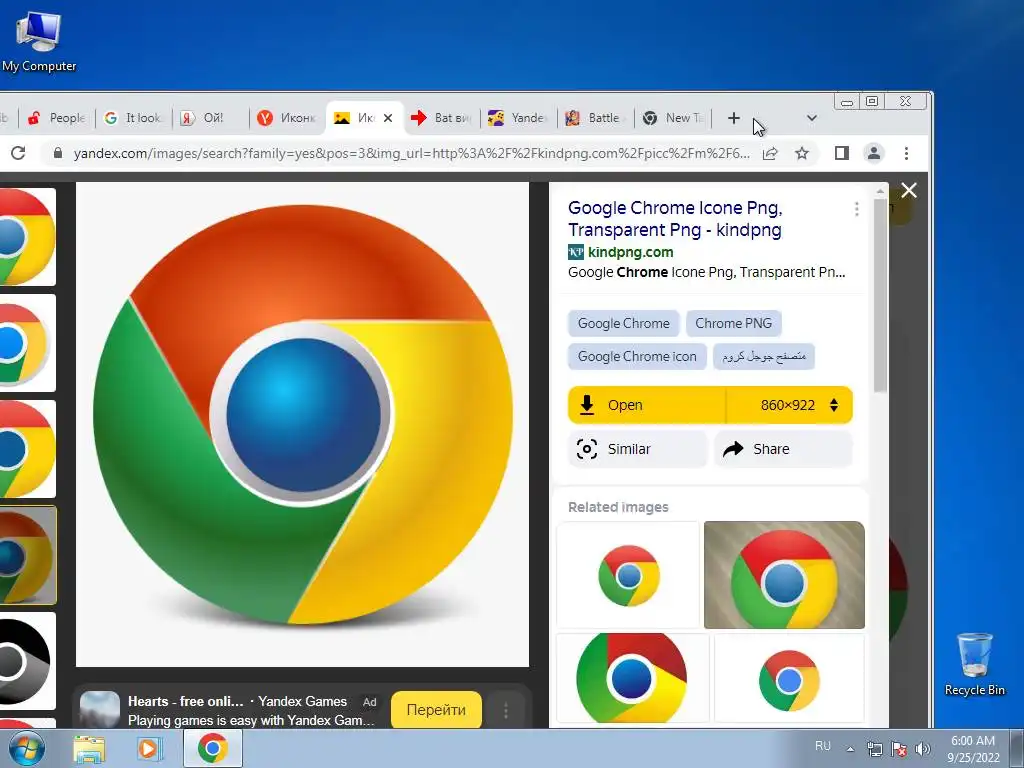Open the Windows Start button
Image resolution: width=1024 pixels, height=768 pixels.
click(x=27, y=748)
